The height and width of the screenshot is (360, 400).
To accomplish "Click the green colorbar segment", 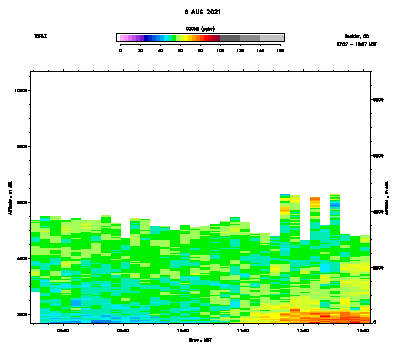I will pos(174,38).
